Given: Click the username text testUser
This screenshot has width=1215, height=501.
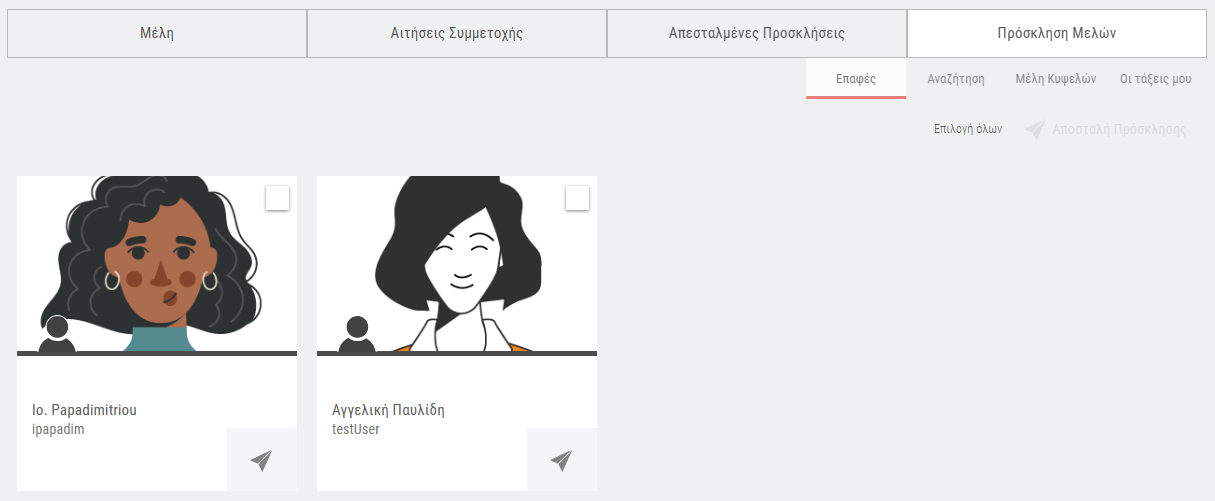Looking at the screenshot, I should (x=356, y=429).
